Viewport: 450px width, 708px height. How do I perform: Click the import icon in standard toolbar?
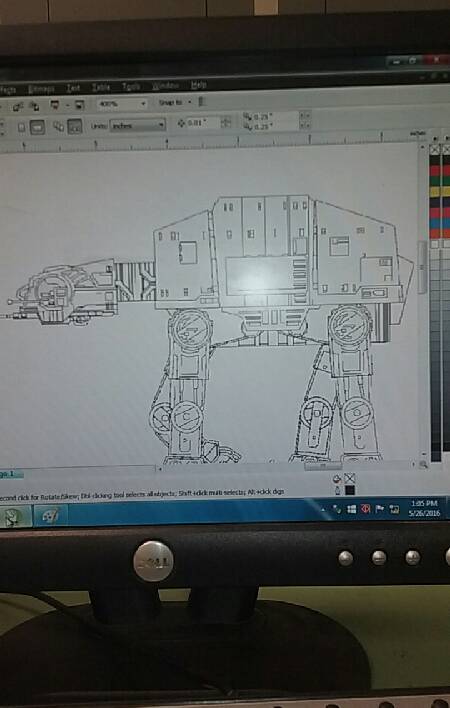tap(18, 107)
